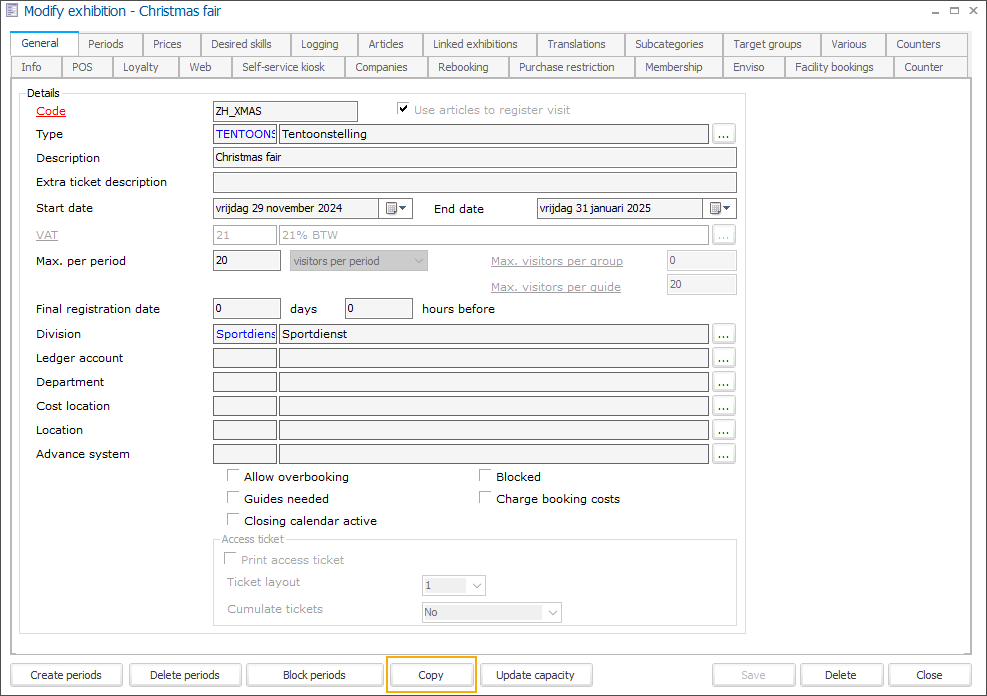The height and width of the screenshot is (696, 987).
Task: Check the Blocked checkbox
Action: 486,477
